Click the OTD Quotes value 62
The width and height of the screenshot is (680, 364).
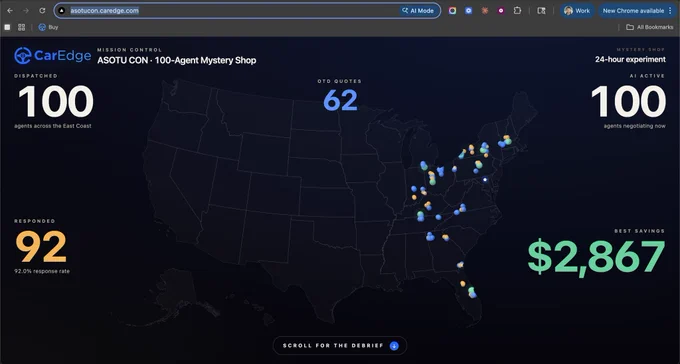pyautogui.click(x=340, y=100)
